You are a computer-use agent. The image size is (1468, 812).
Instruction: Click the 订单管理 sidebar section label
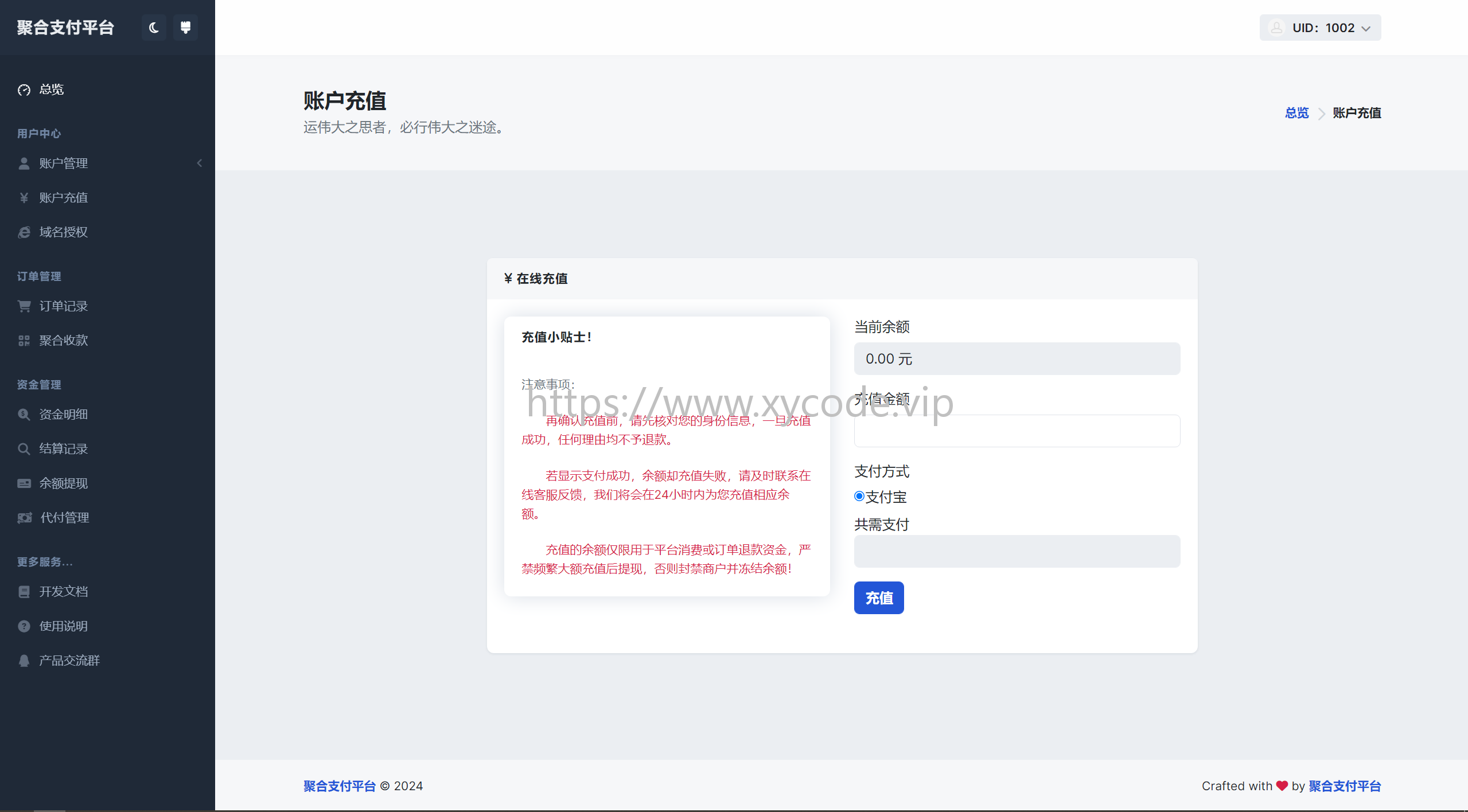(39, 276)
